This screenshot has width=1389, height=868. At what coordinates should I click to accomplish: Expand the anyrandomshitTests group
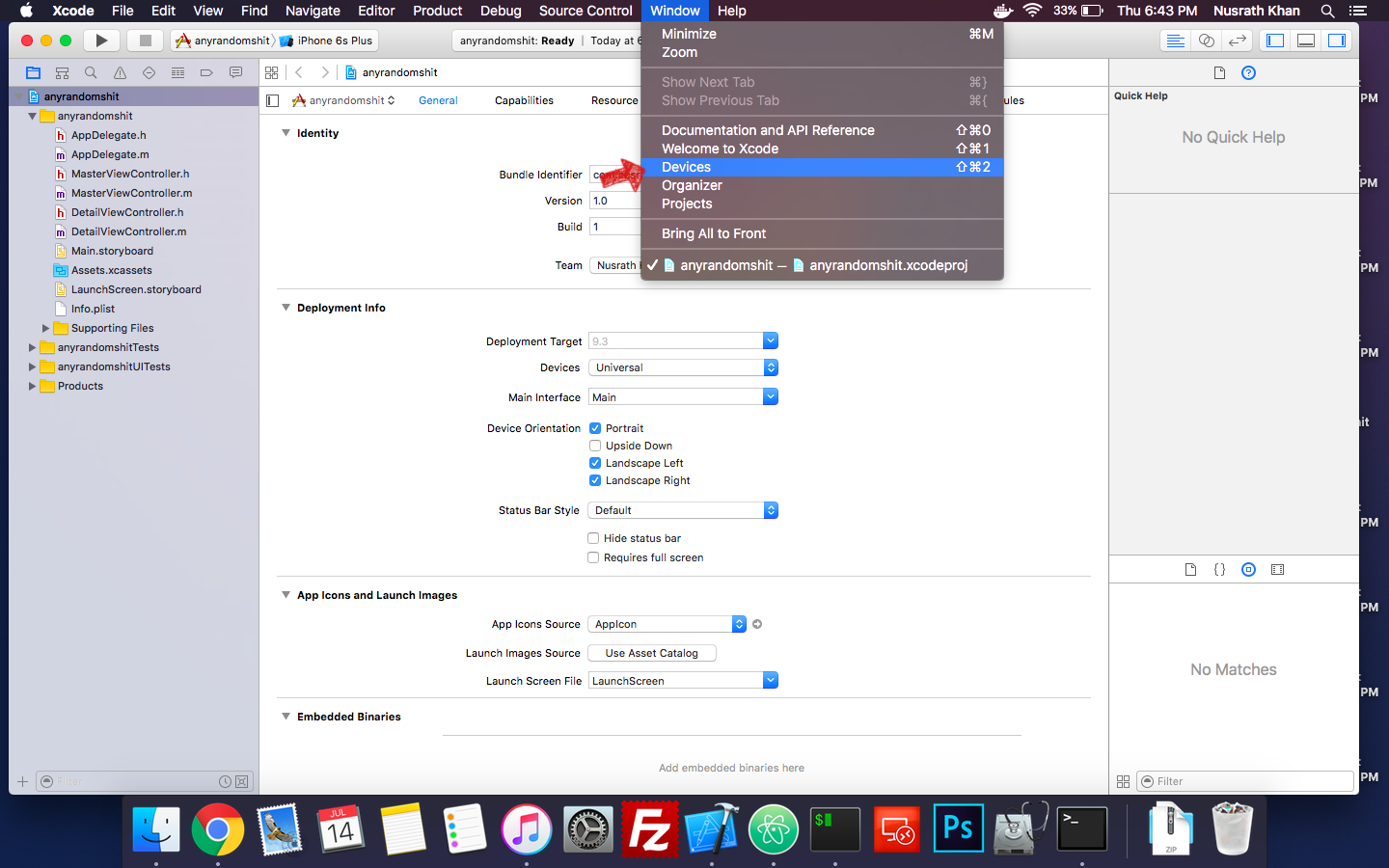pyautogui.click(x=32, y=347)
